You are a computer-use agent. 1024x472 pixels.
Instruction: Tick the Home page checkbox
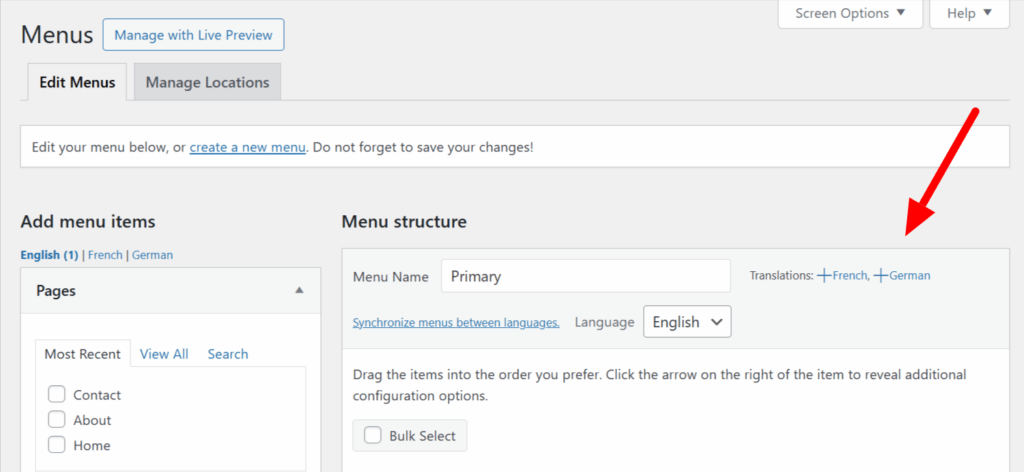coord(57,445)
